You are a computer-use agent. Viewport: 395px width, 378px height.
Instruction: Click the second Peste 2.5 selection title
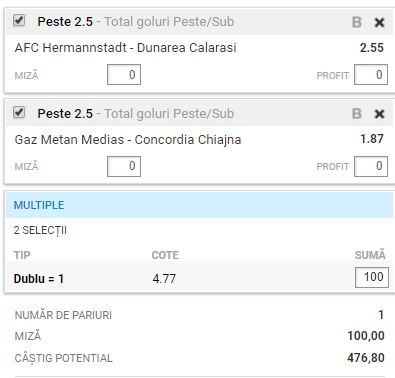click(x=65, y=114)
